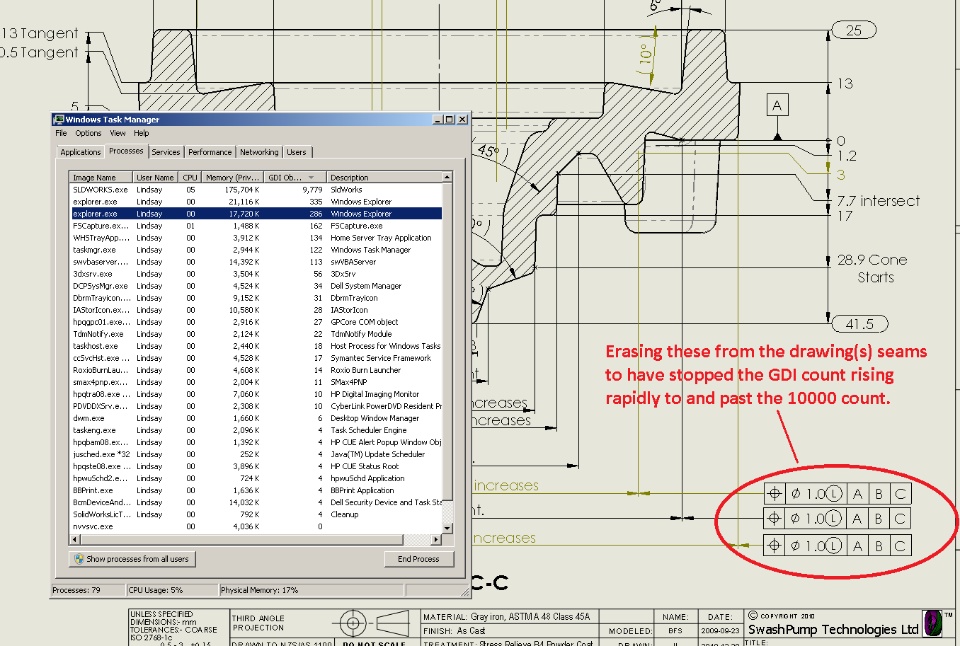Switch to the Networking tab
This screenshot has width=960, height=646.
[x=259, y=152]
